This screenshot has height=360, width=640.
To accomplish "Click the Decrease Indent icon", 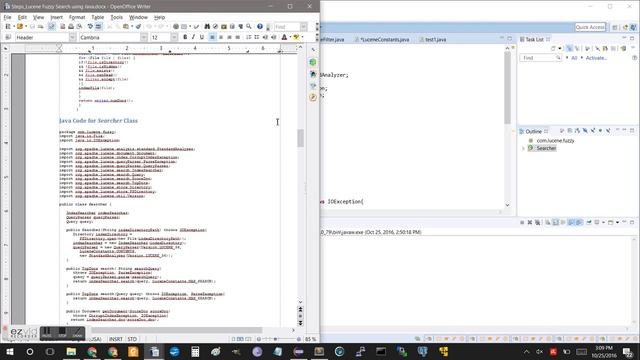I will click(x=265, y=37).
